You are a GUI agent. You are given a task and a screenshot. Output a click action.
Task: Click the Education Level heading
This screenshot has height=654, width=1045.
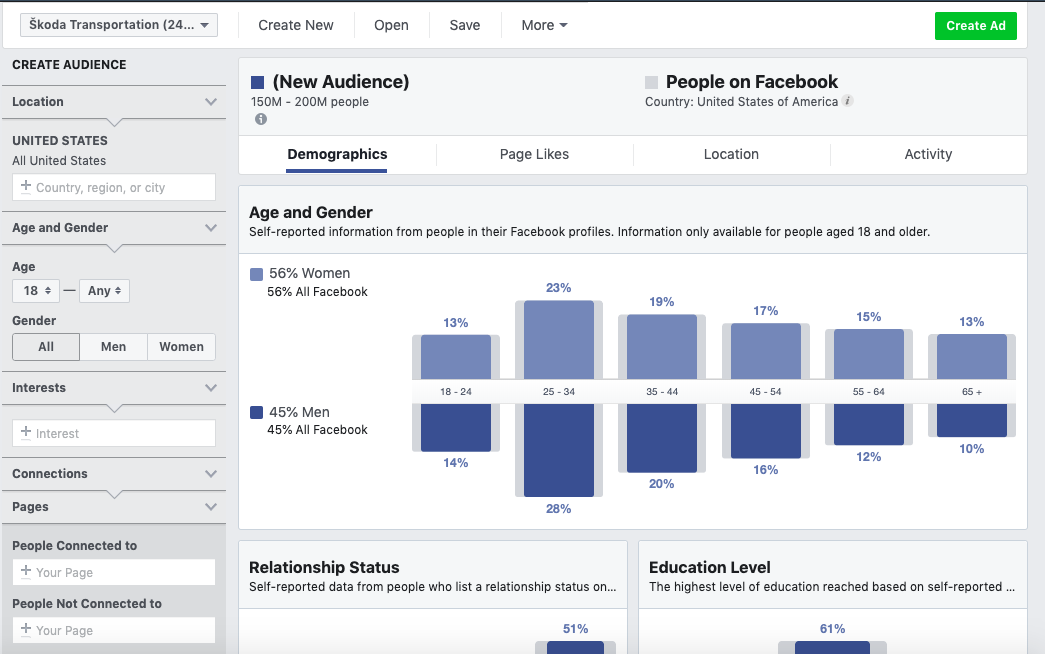[710, 567]
